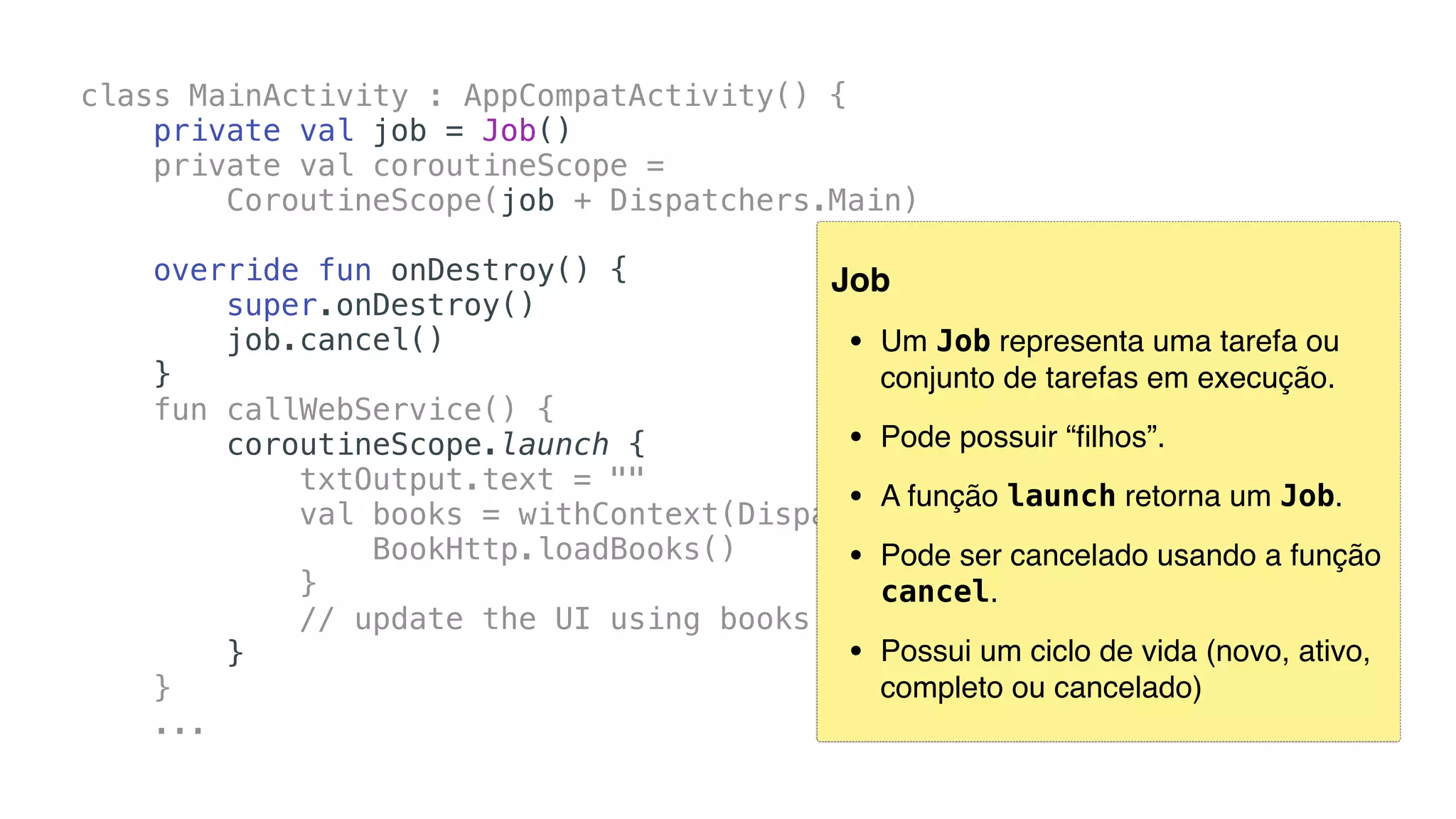
Task: Click the 'override fun onDestroy() {' line
Action: pyautogui.click(x=390, y=271)
